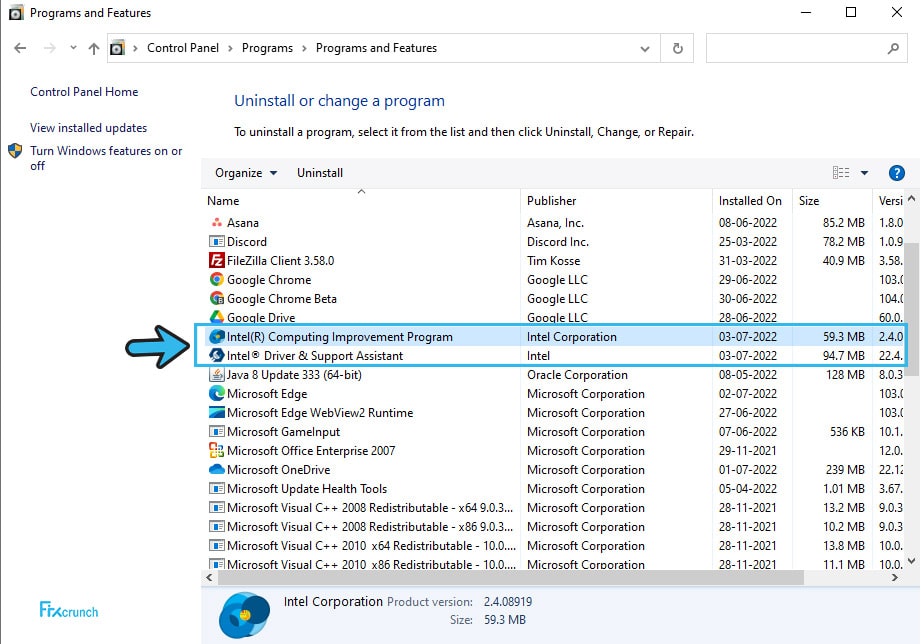Image resolution: width=921 pixels, height=644 pixels.
Task: Click the 239 MB size value
Action: tap(845, 469)
